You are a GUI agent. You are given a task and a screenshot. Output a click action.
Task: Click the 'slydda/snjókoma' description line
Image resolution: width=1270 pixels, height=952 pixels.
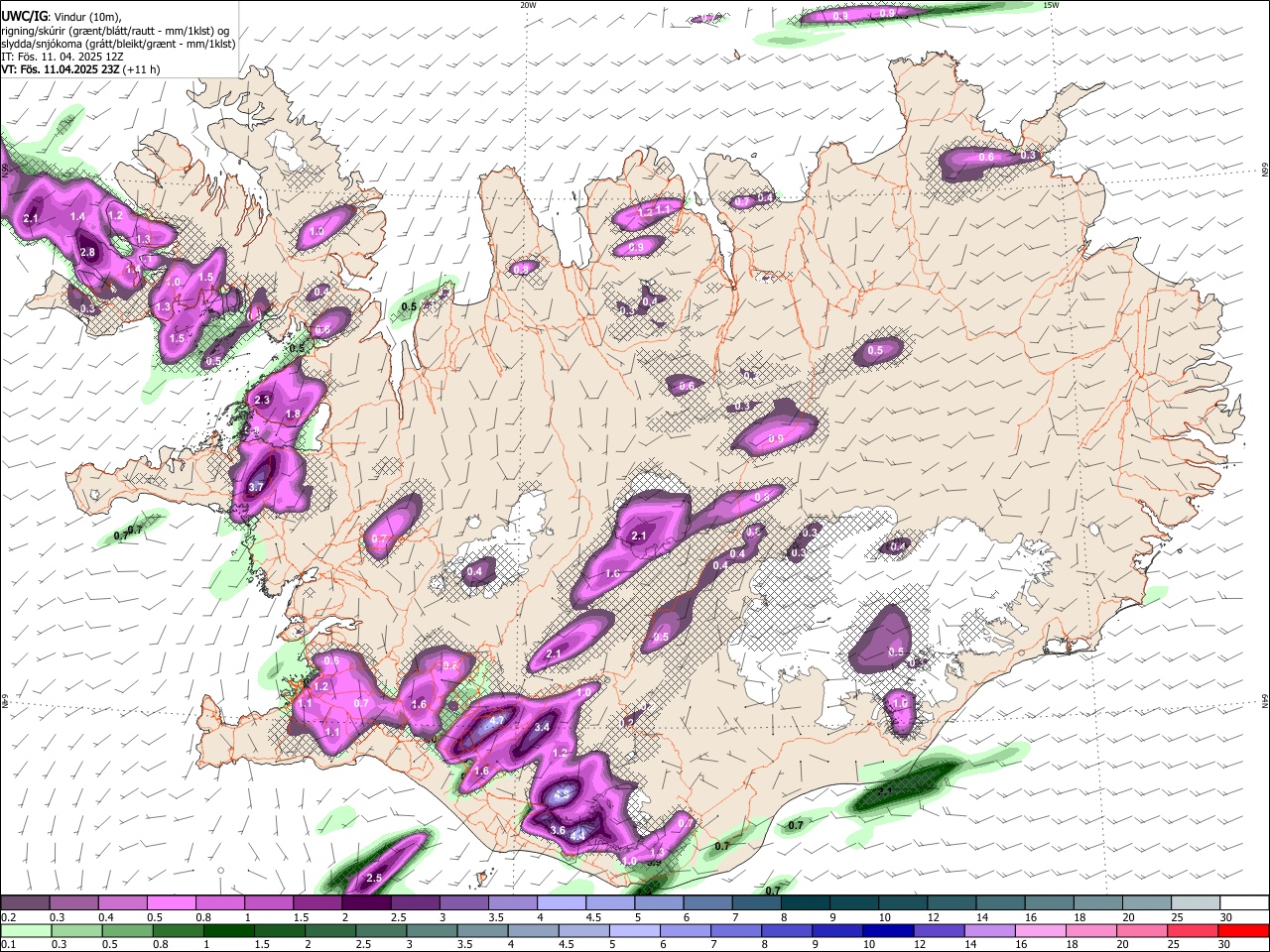(118, 44)
